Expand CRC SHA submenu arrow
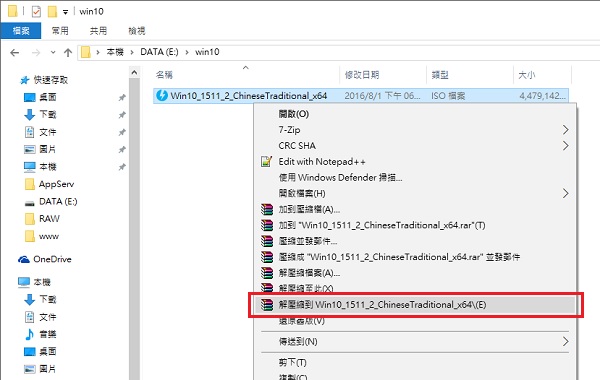 coord(566,146)
